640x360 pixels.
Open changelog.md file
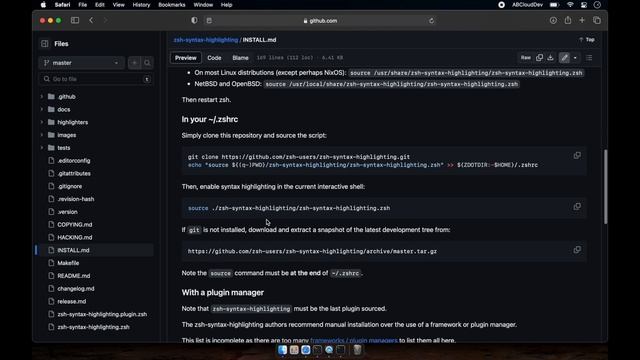pyautogui.click(x=76, y=289)
